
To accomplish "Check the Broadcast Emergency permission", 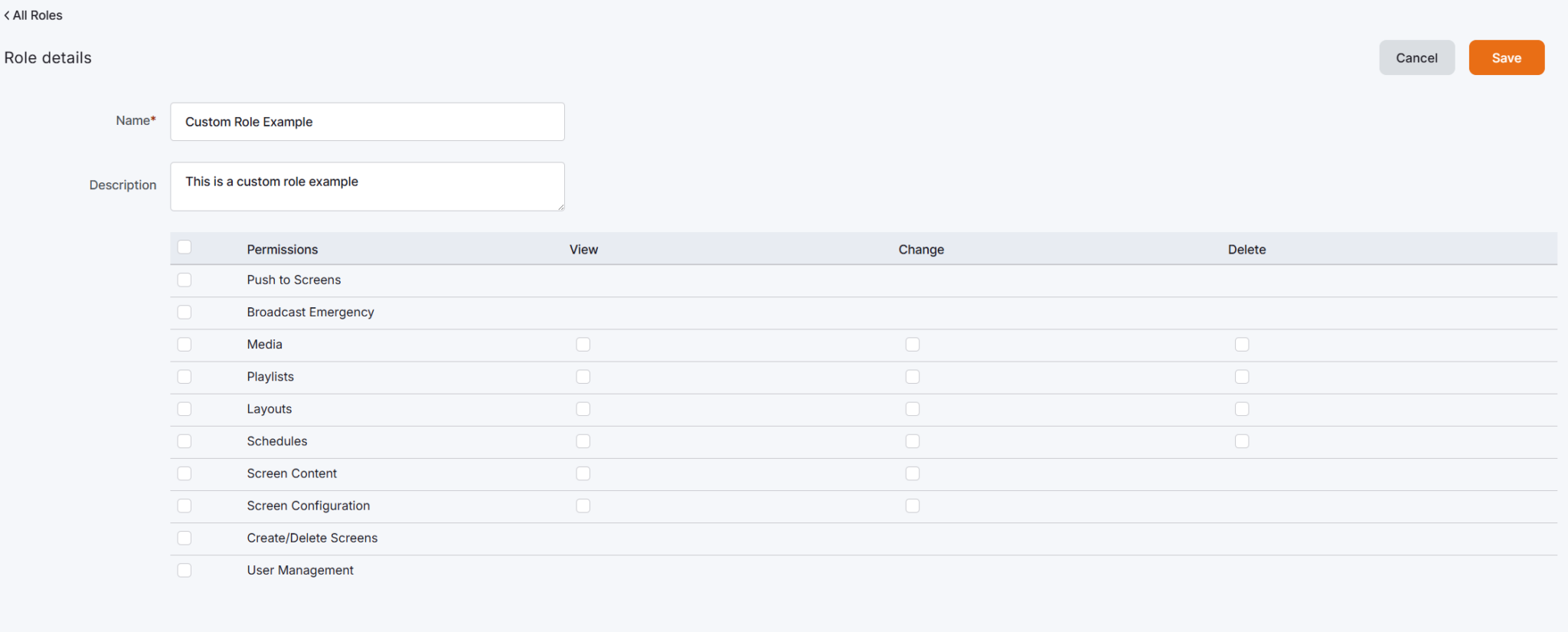I will 185,312.
